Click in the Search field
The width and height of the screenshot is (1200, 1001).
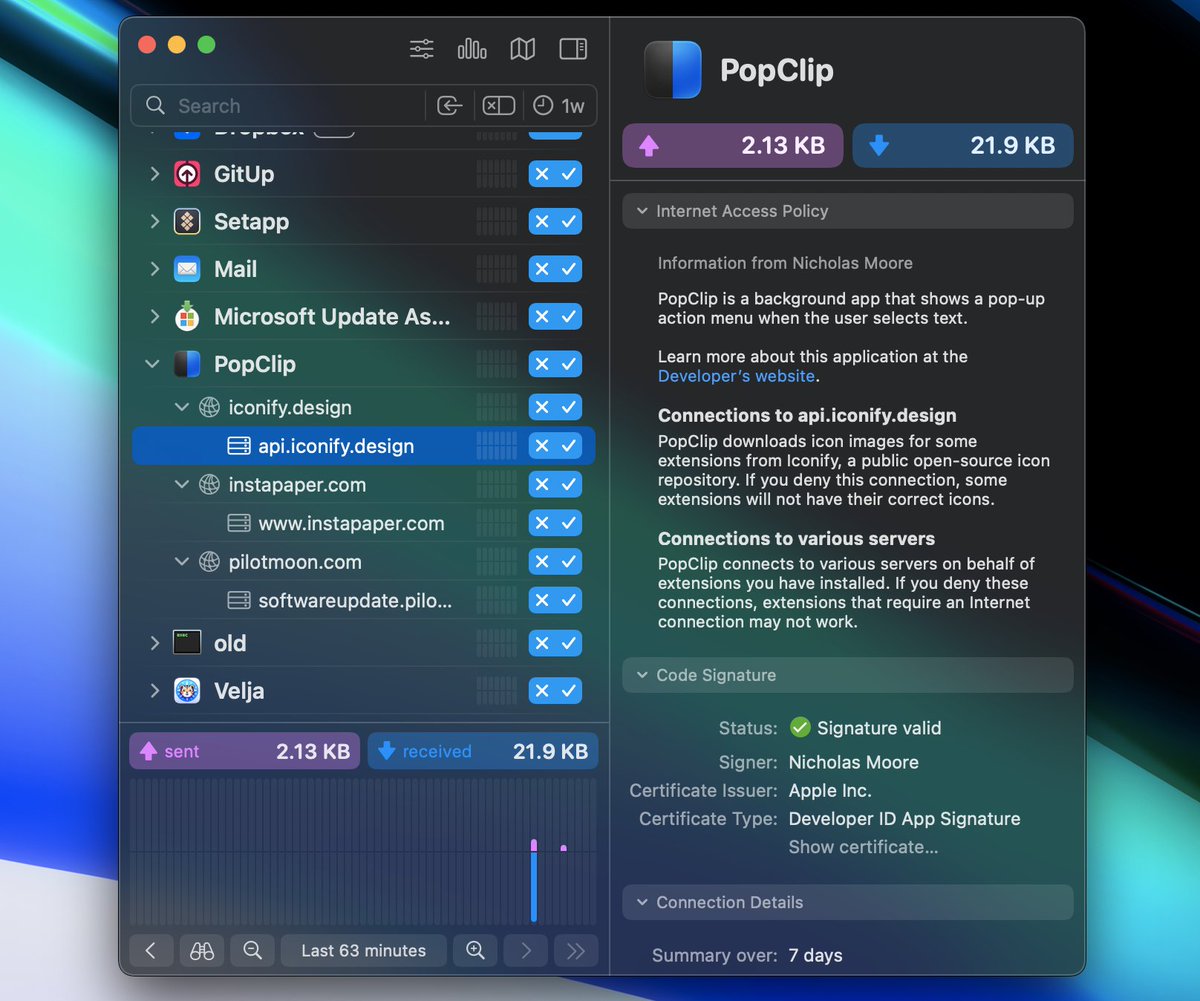pyautogui.click(x=280, y=106)
